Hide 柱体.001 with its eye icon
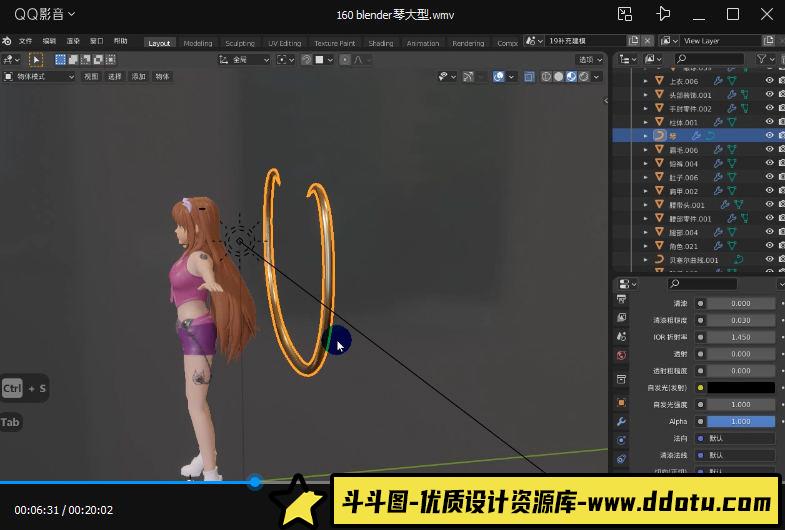This screenshot has width=785, height=530. [769, 122]
